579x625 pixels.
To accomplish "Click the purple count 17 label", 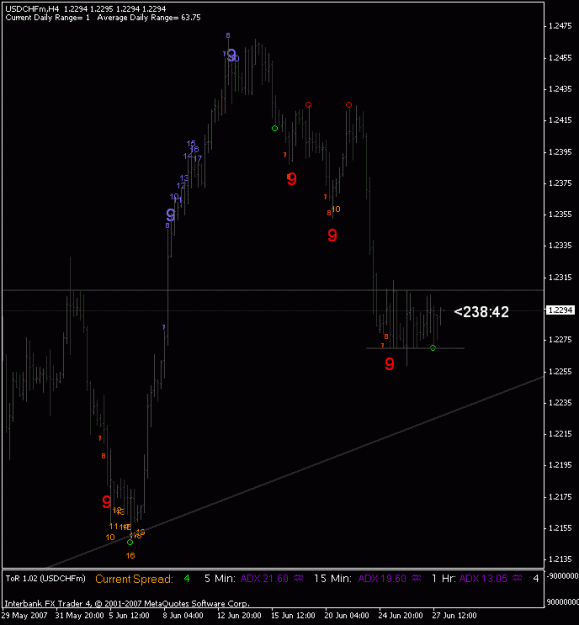I will 198,158.
